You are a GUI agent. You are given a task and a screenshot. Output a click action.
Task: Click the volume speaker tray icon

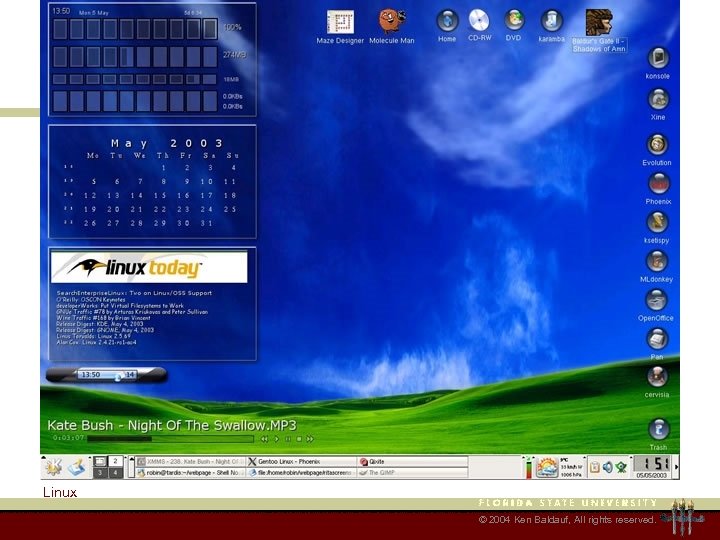[608, 467]
